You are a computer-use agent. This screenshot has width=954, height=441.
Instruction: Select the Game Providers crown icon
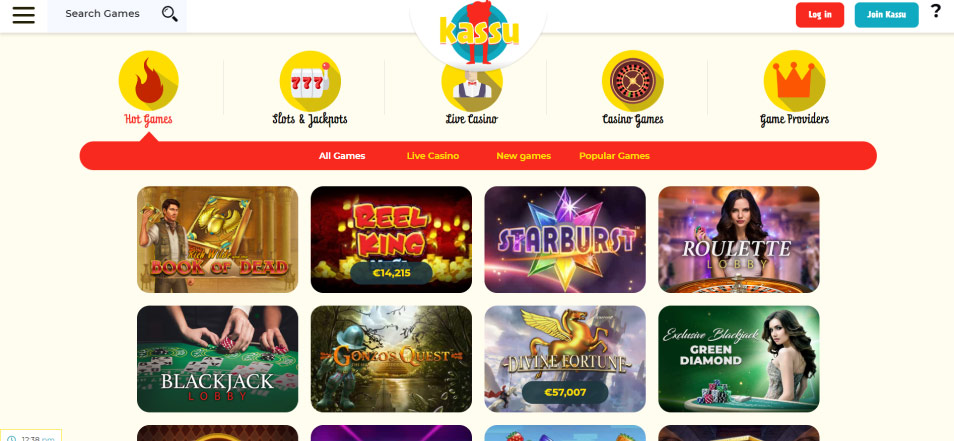794,81
